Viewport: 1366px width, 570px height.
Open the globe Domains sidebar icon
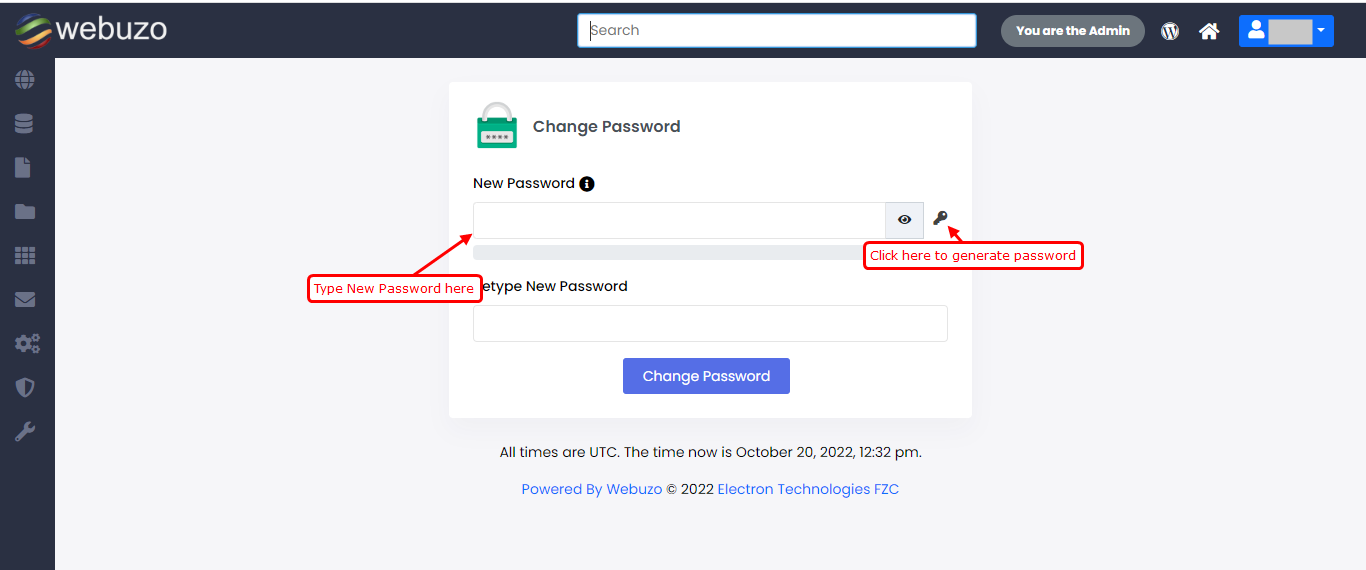(24, 80)
